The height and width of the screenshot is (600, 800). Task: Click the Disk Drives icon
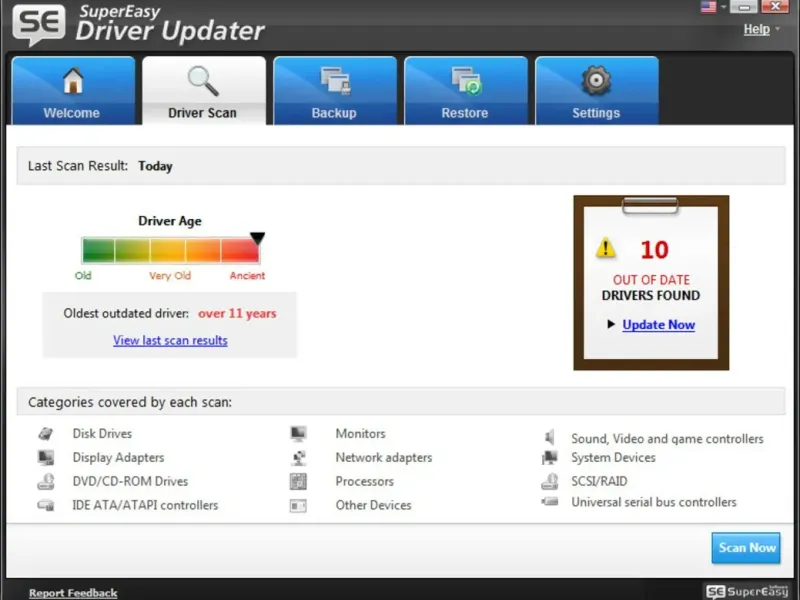point(46,434)
